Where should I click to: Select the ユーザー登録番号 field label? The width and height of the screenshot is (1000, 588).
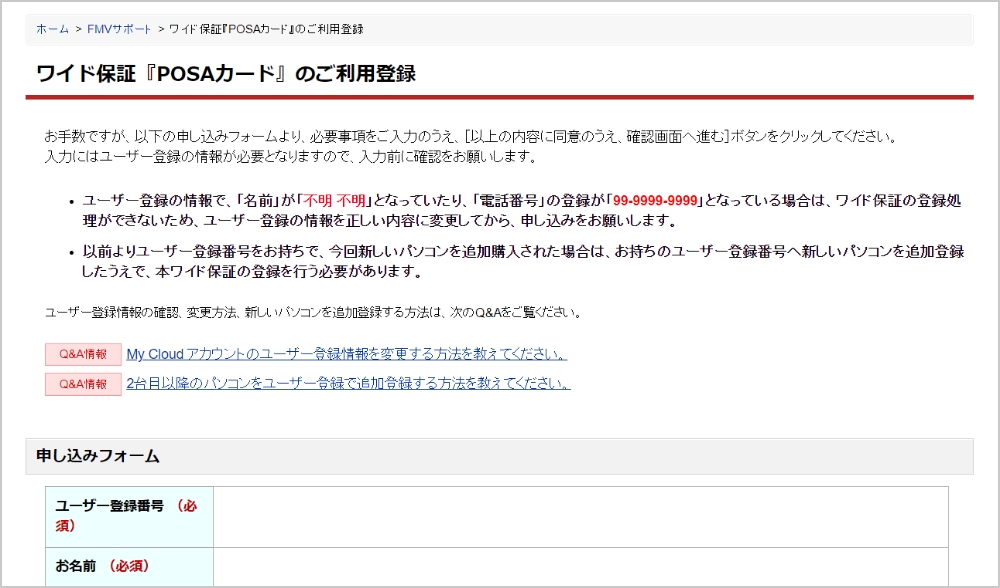click(x=110, y=506)
